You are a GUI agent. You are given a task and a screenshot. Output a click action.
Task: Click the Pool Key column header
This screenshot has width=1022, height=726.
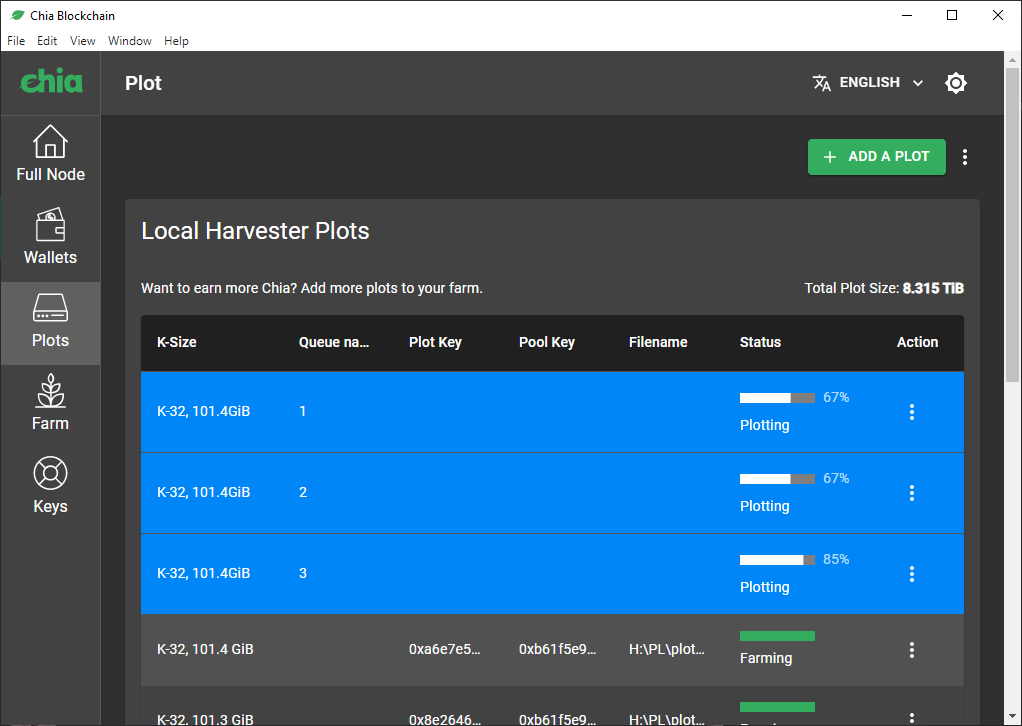546,342
